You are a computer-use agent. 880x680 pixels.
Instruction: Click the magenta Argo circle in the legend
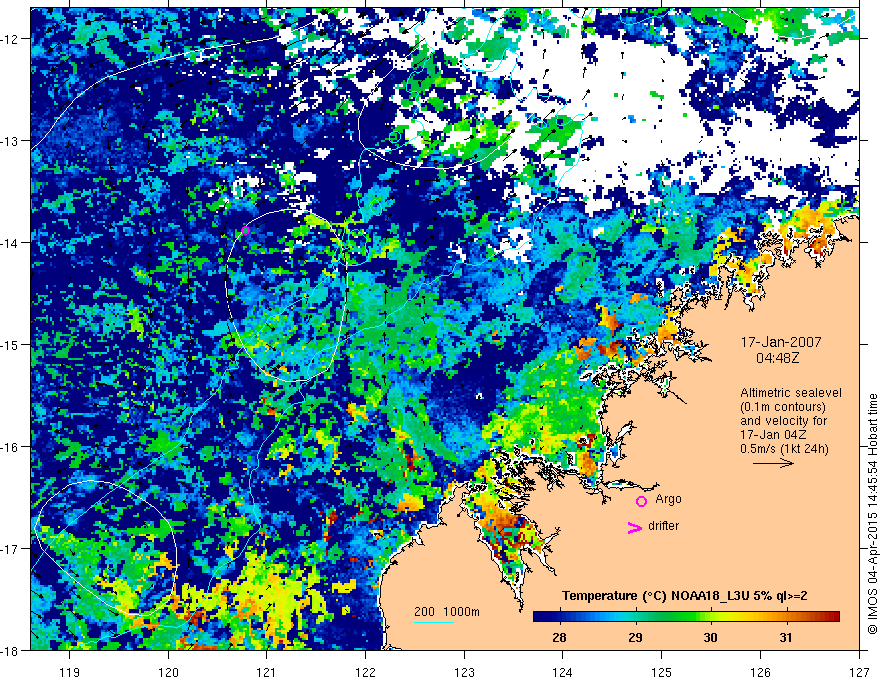click(x=641, y=501)
